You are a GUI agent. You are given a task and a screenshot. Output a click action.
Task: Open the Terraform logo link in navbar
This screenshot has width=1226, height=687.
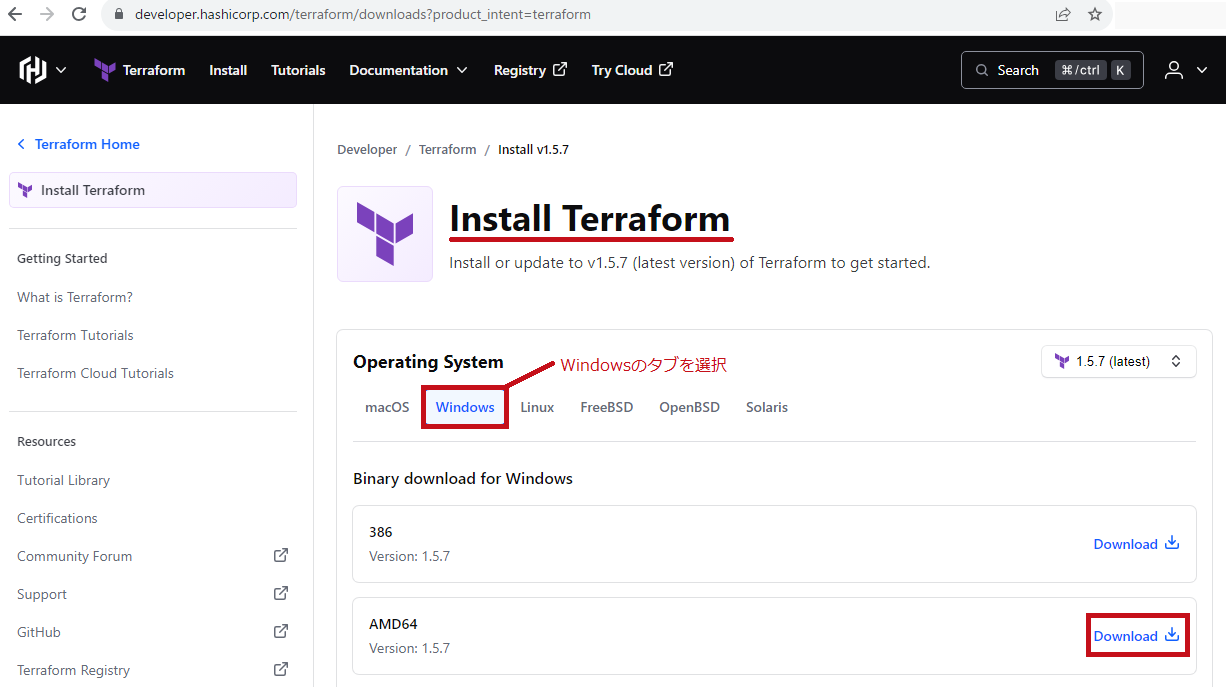pos(139,70)
